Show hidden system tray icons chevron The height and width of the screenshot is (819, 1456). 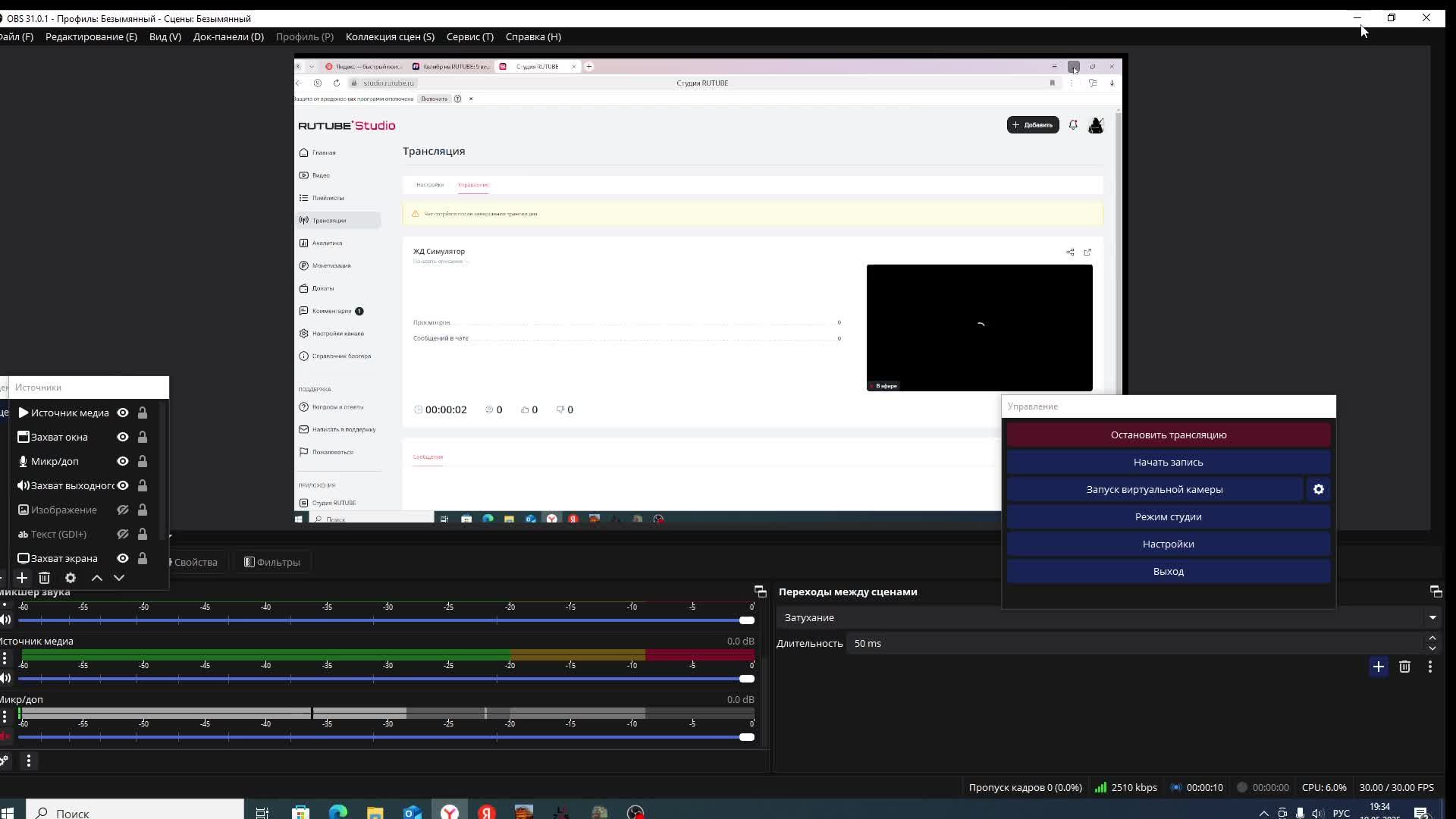pos(1263,813)
